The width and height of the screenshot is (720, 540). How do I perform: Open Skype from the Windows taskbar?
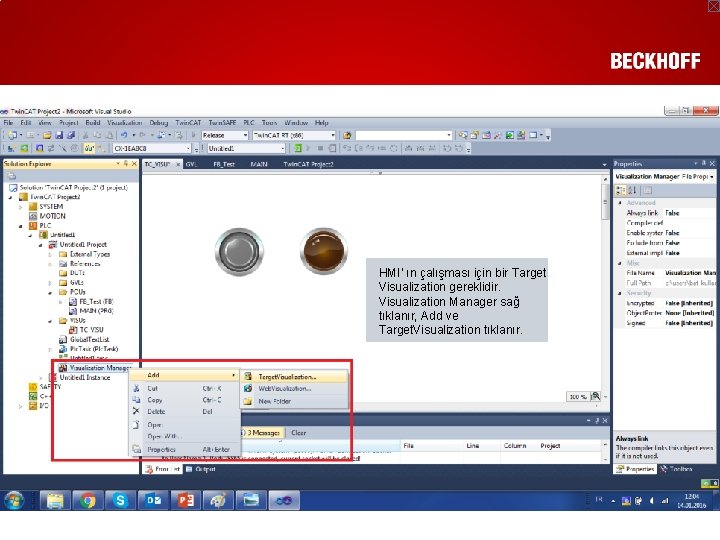pos(120,500)
